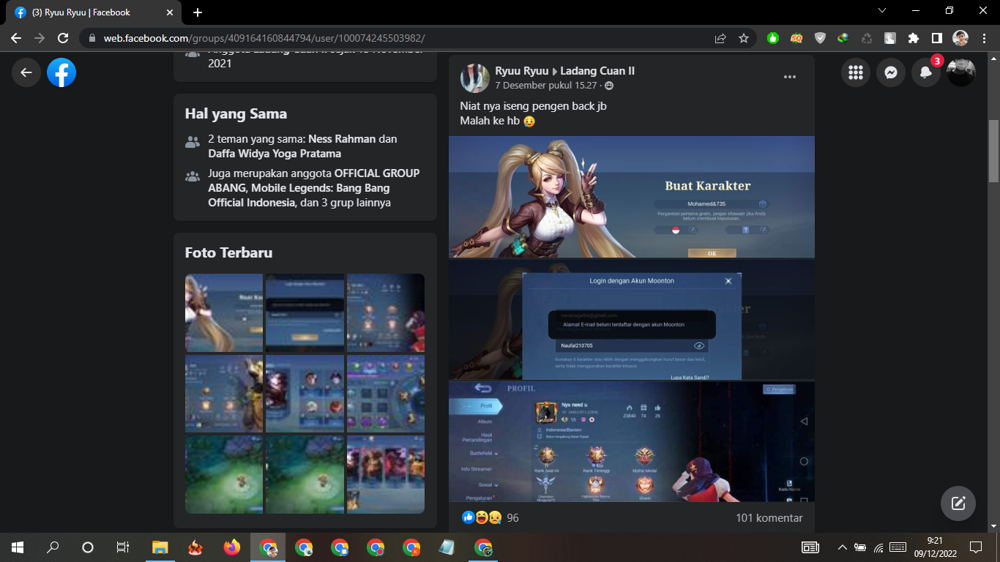This screenshot has width=1000, height=562.
Task: Open the Messenger icon
Action: (890, 73)
